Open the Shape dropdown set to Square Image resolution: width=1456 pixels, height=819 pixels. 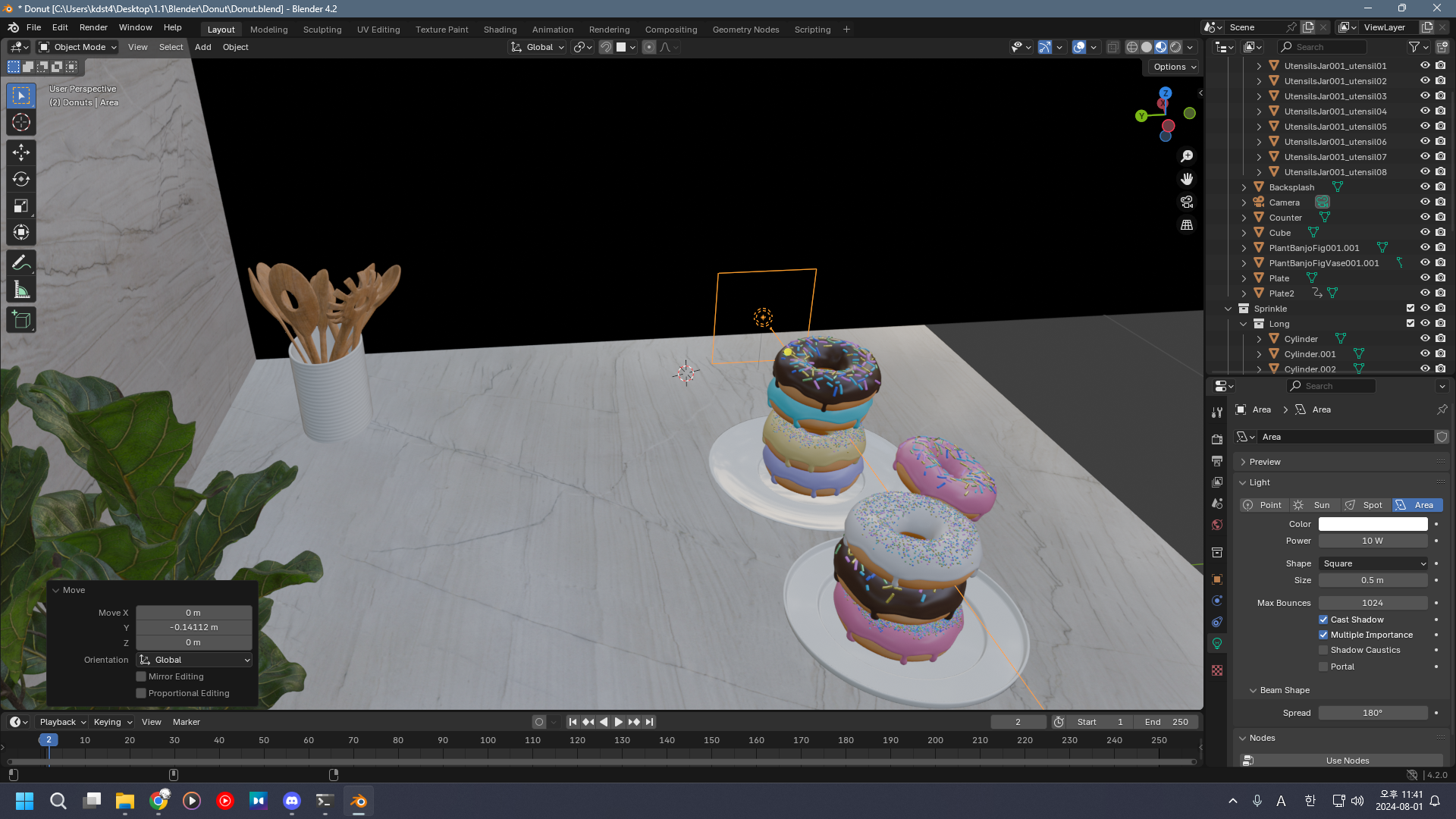tap(1373, 563)
